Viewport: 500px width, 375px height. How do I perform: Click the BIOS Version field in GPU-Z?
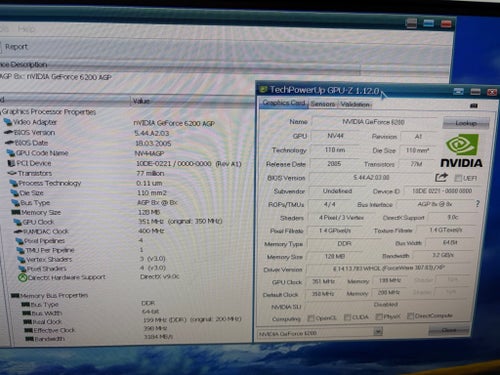(x=371, y=177)
